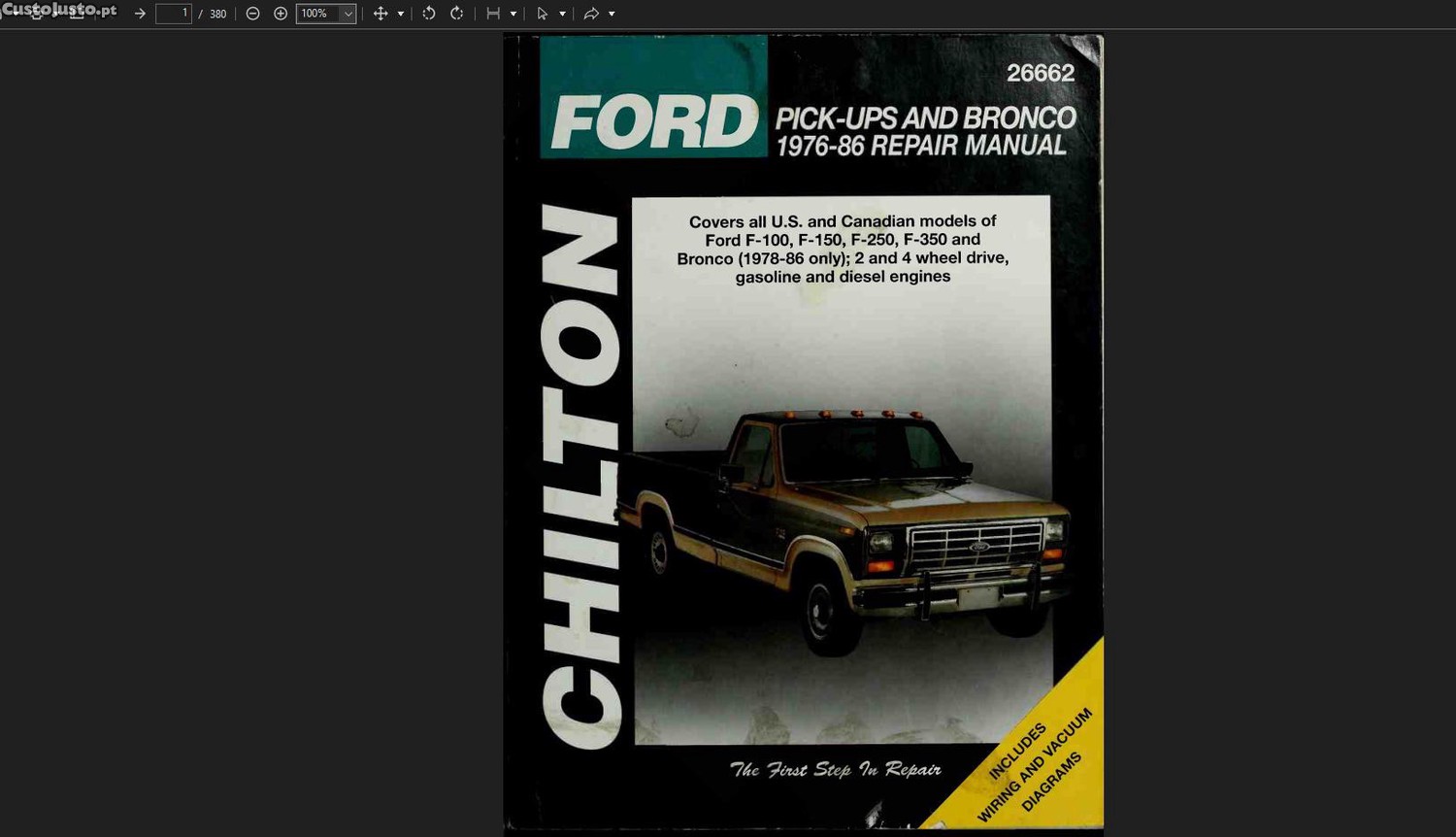1456x837 pixels.
Task: Click the CustoJusto.pt watermark logo
Action: pos(59,11)
